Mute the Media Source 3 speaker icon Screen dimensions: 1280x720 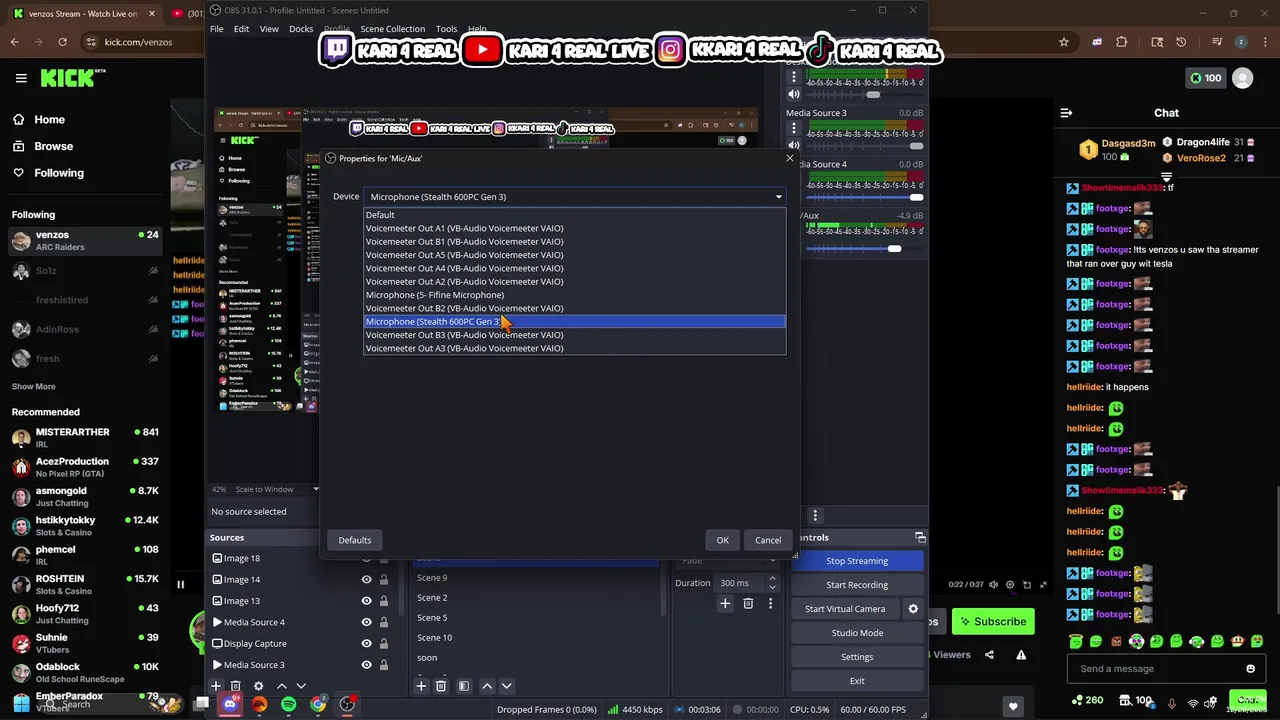point(794,146)
